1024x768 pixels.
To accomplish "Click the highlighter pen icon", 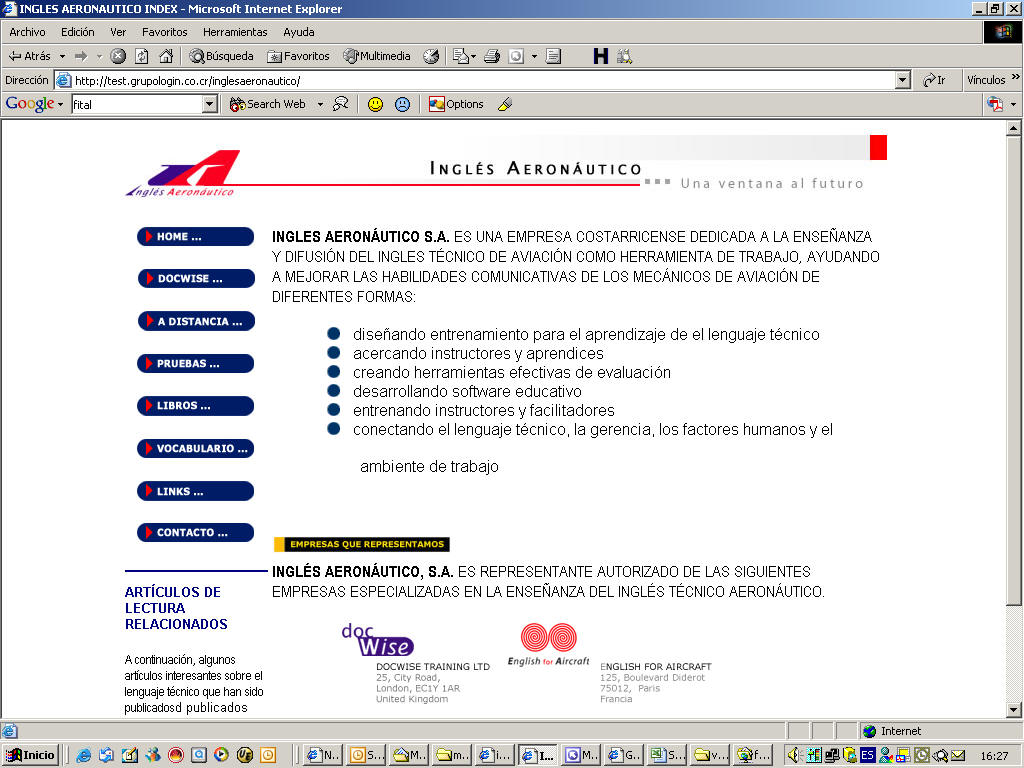I will pyautogui.click(x=505, y=104).
